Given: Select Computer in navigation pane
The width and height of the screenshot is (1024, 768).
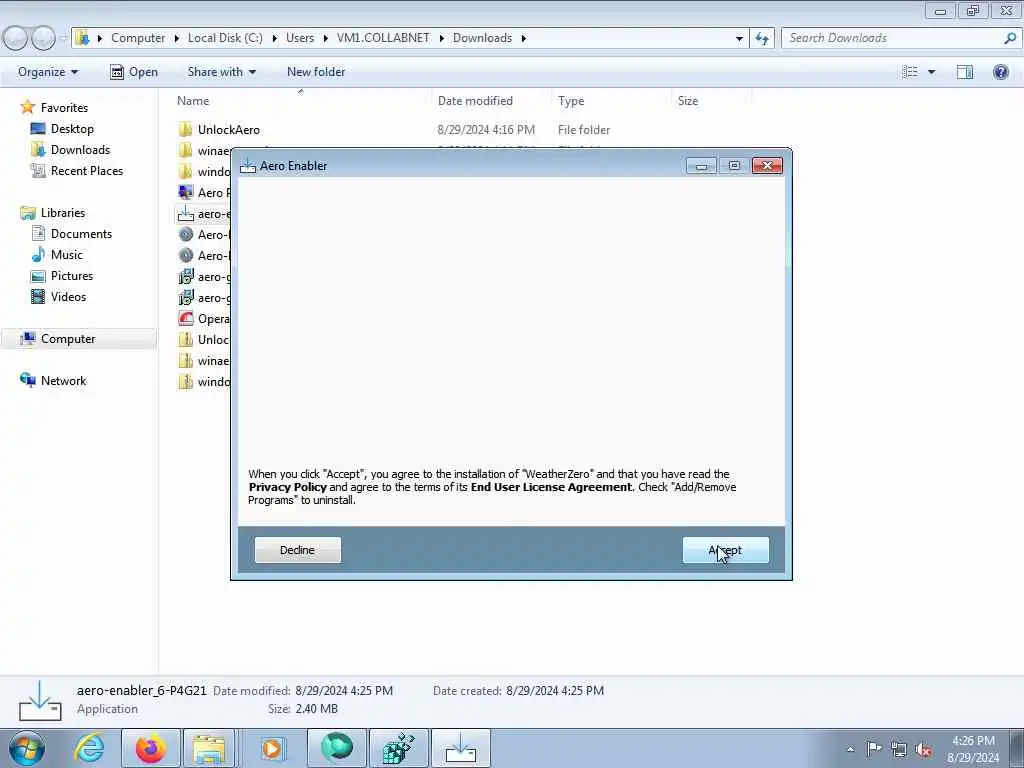Looking at the screenshot, I should 68,339.
